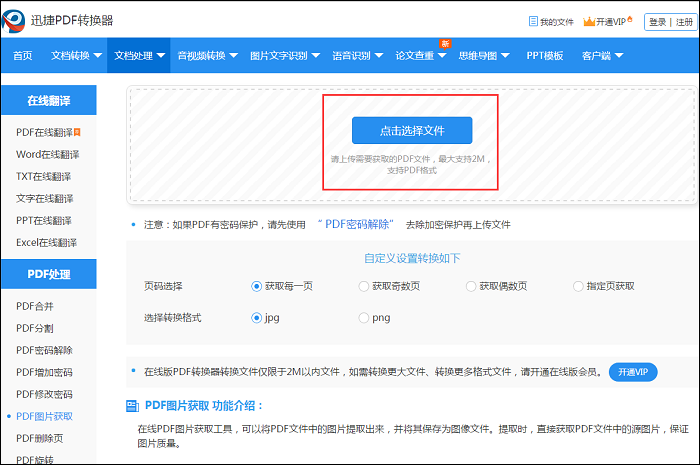Select 获取奇数页 radio option
700x465 pixels.
364,286
